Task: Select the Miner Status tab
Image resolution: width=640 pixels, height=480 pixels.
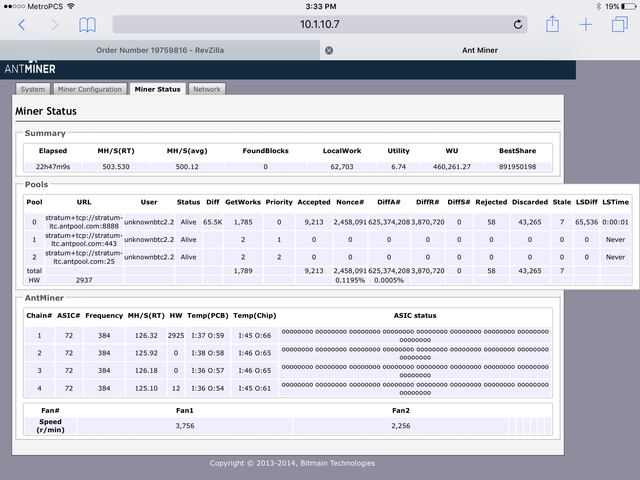Action: tap(157, 89)
